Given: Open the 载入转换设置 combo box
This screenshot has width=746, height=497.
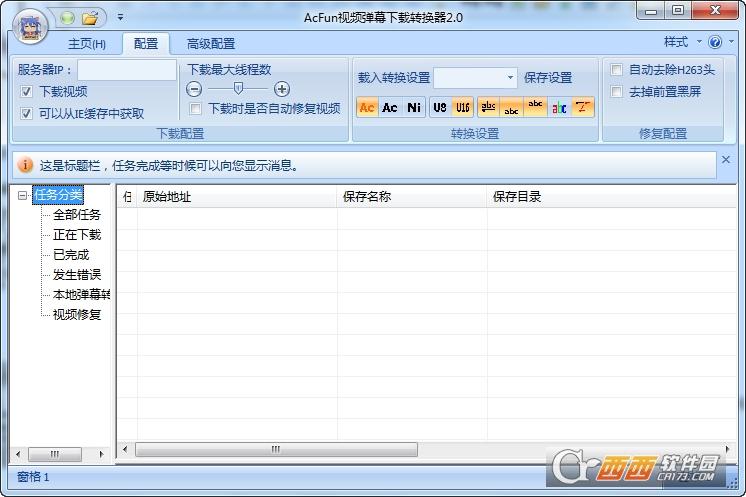Looking at the screenshot, I should [x=476, y=78].
